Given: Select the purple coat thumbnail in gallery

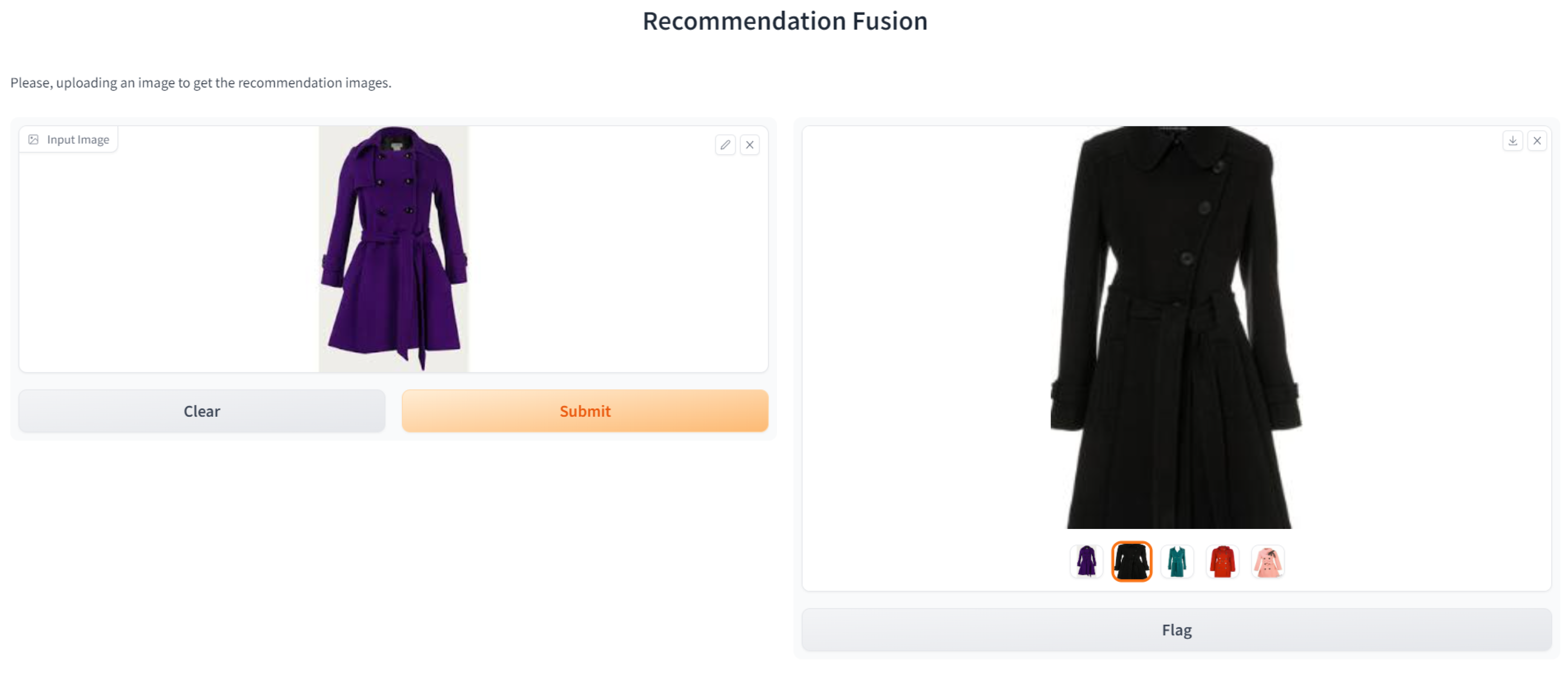Looking at the screenshot, I should point(1087,561).
